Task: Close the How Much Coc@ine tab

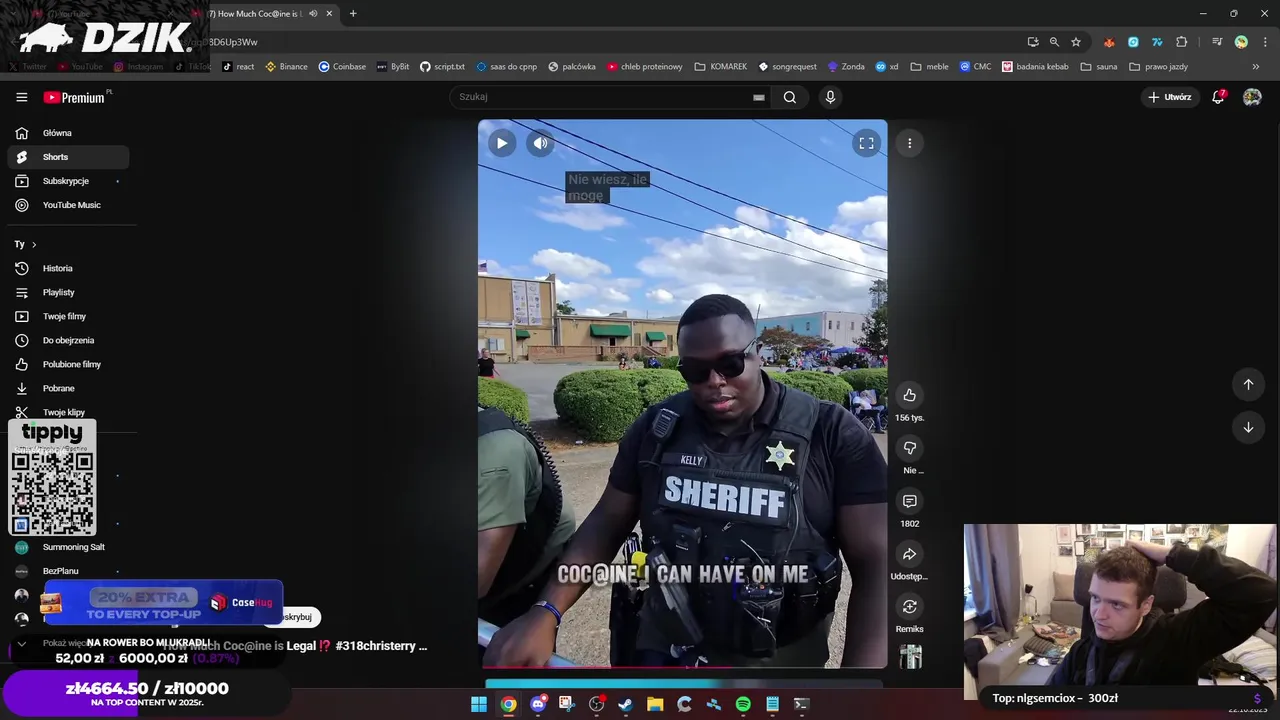Action: 329,13
